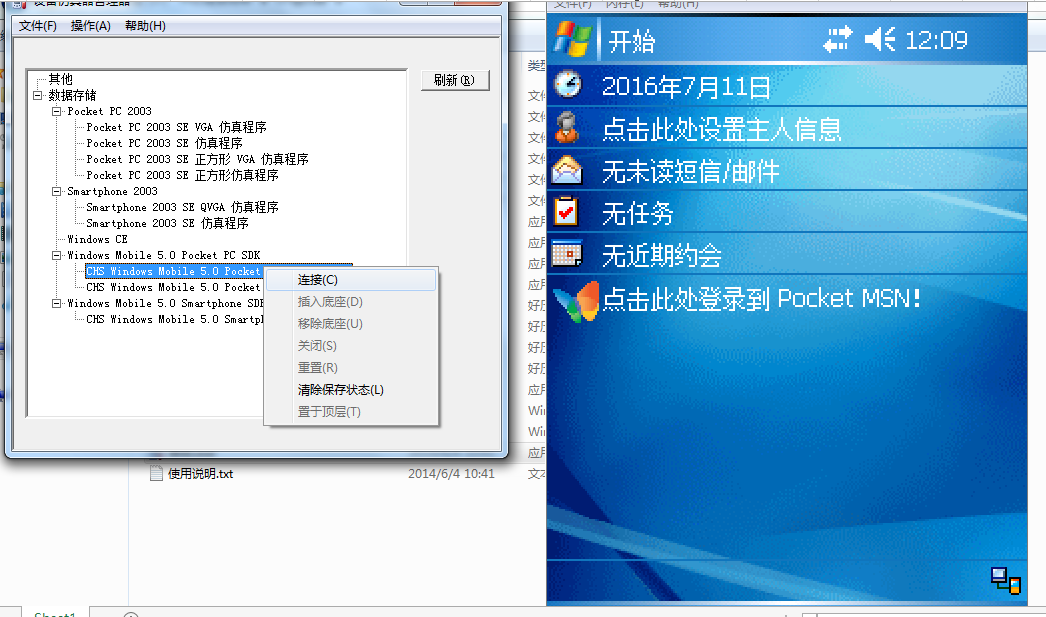Collapse the Smartphone 2003 node

click(x=57, y=191)
